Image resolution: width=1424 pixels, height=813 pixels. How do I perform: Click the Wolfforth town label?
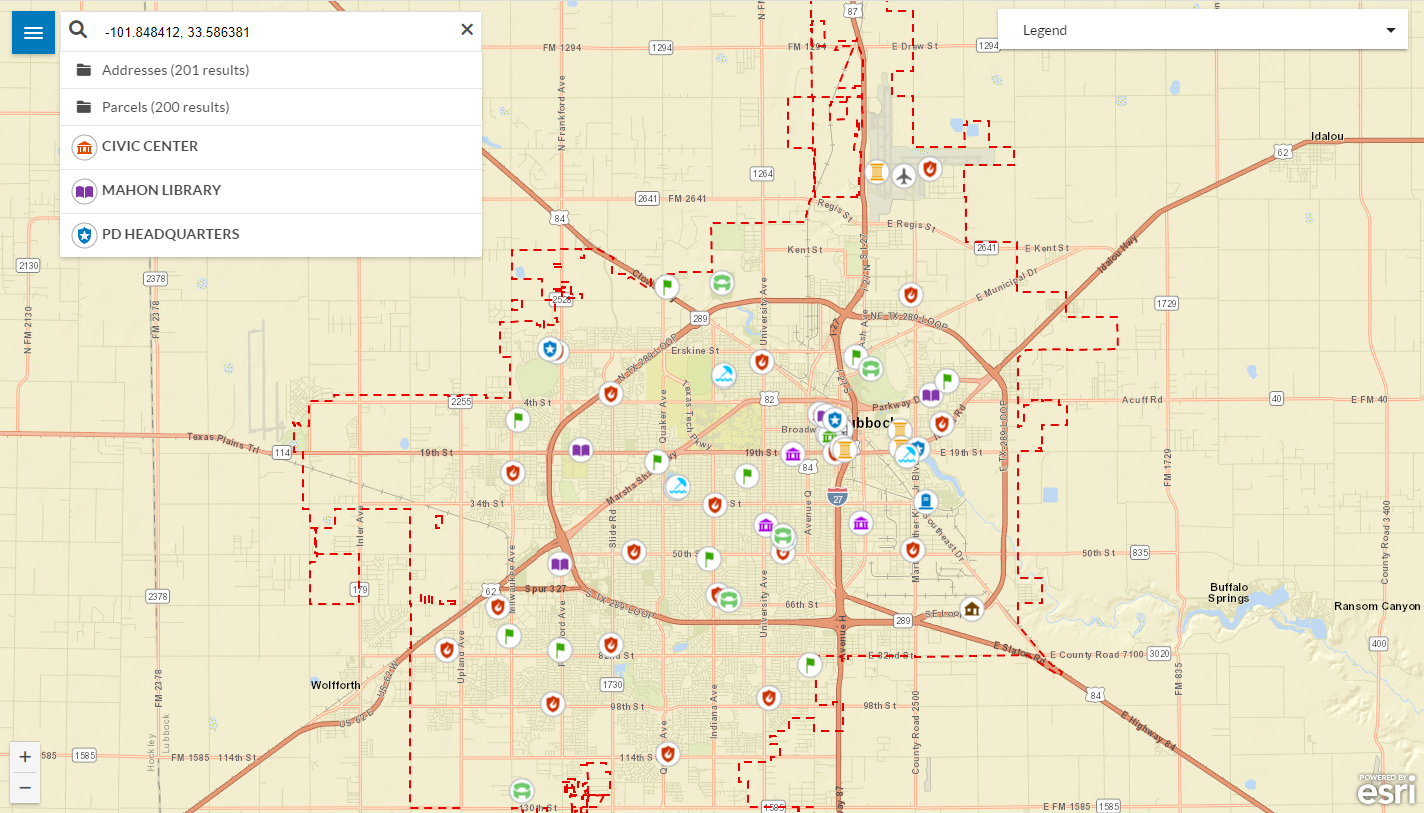(x=335, y=685)
